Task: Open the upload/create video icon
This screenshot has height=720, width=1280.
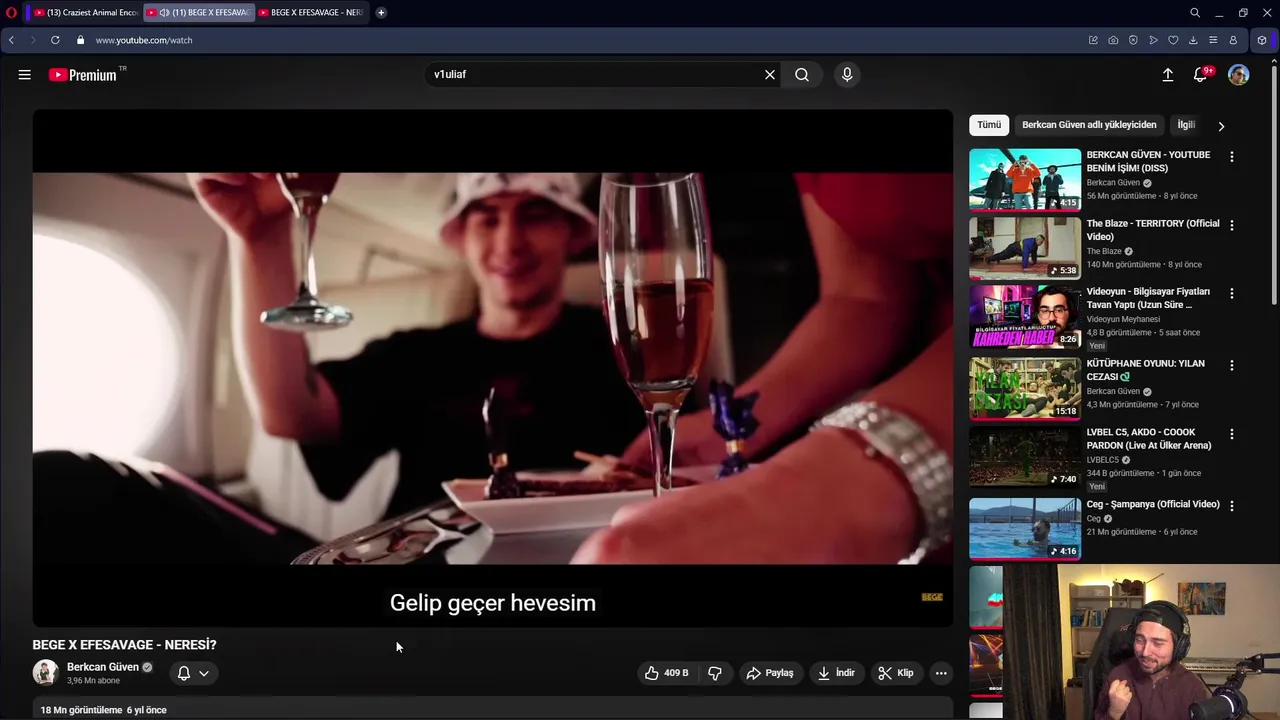Action: [1167, 75]
